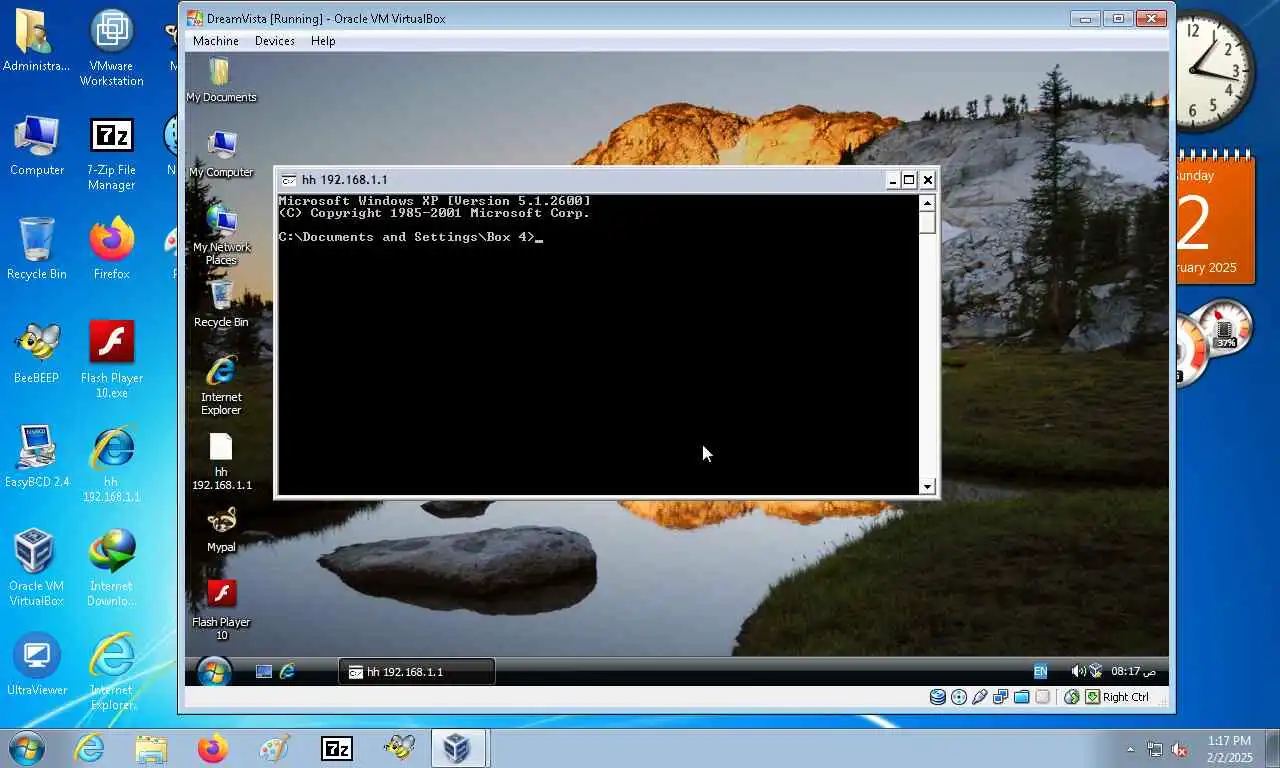Open the Help menu in VirtualBox
1280x768 pixels.
[322, 41]
